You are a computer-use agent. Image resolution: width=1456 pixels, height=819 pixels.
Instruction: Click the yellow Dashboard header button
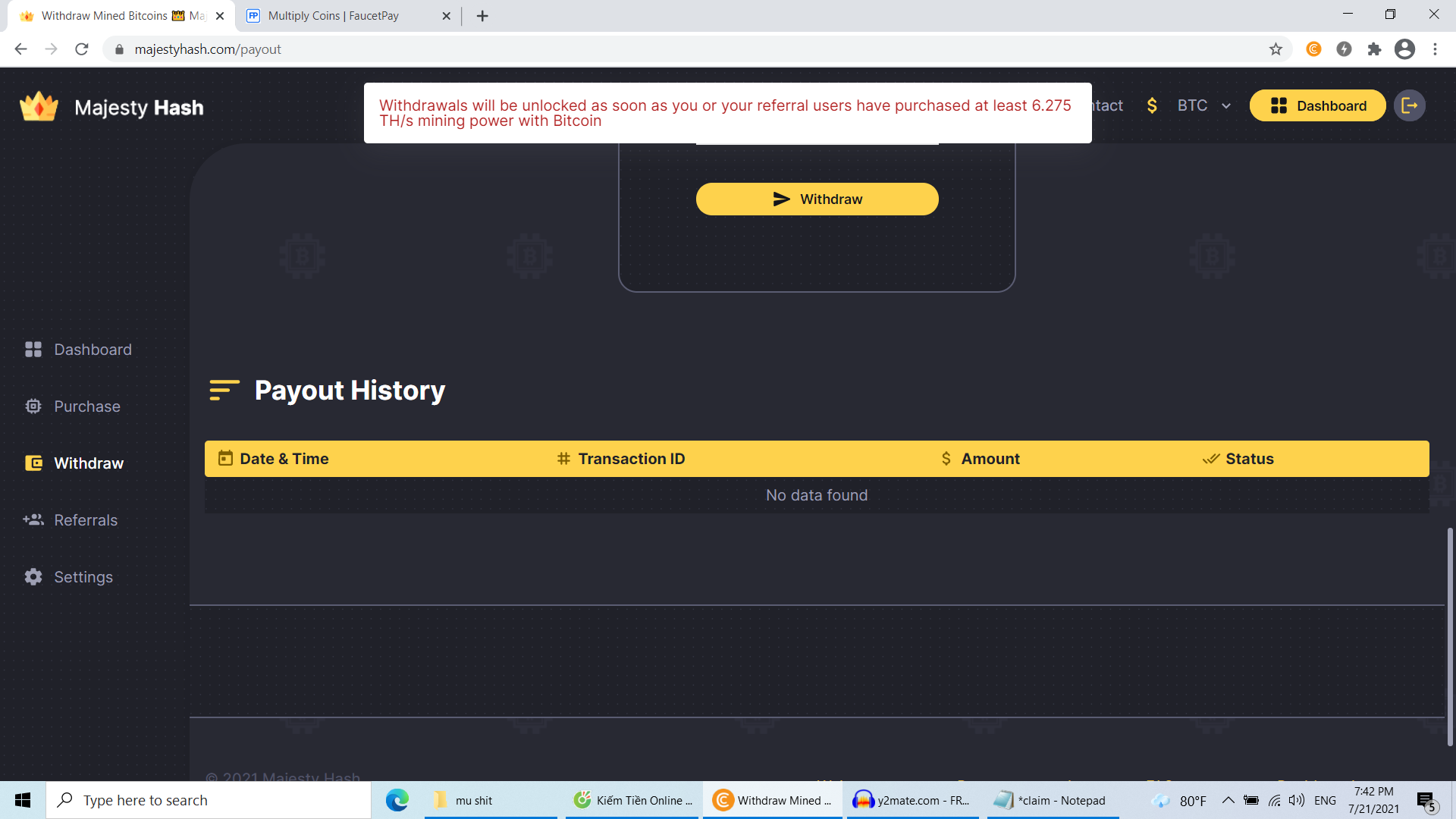click(x=1317, y=105)
